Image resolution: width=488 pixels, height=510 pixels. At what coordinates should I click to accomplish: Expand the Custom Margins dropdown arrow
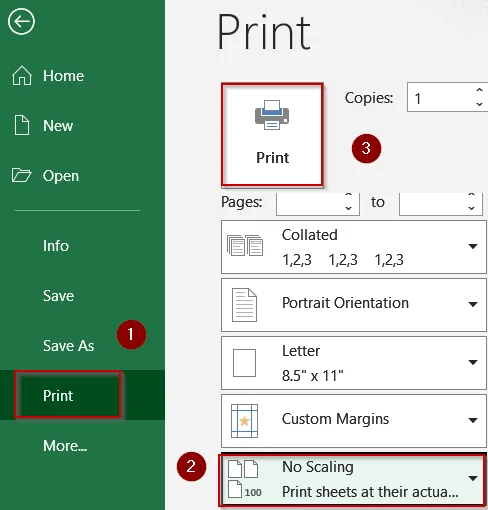click(x=473, y=420)
